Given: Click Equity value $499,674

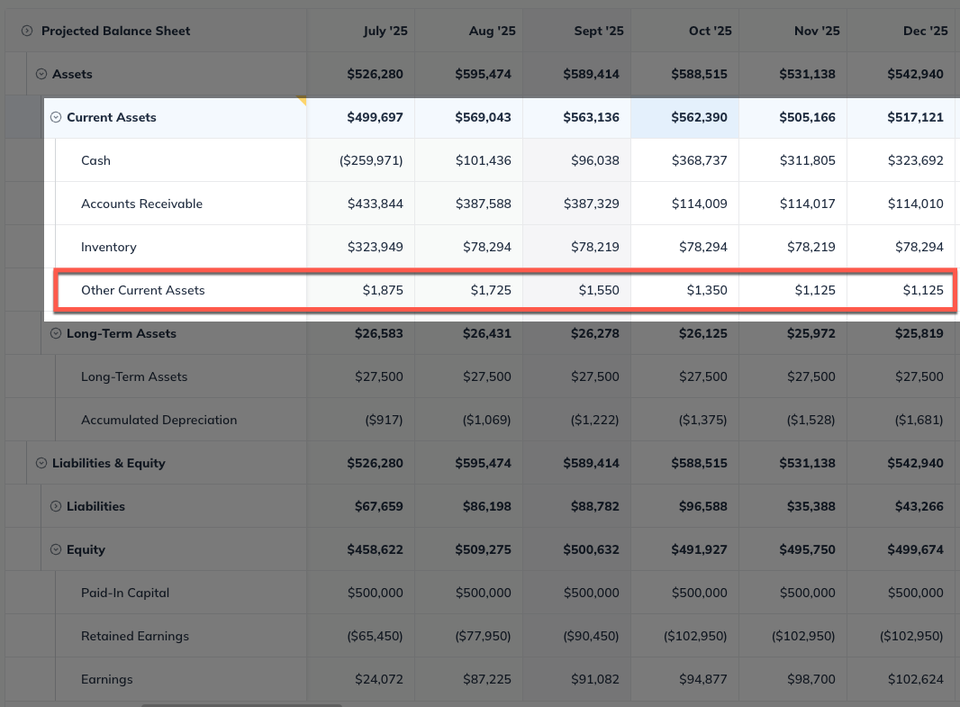Looking at the screenshot, I should coord(915,550).
